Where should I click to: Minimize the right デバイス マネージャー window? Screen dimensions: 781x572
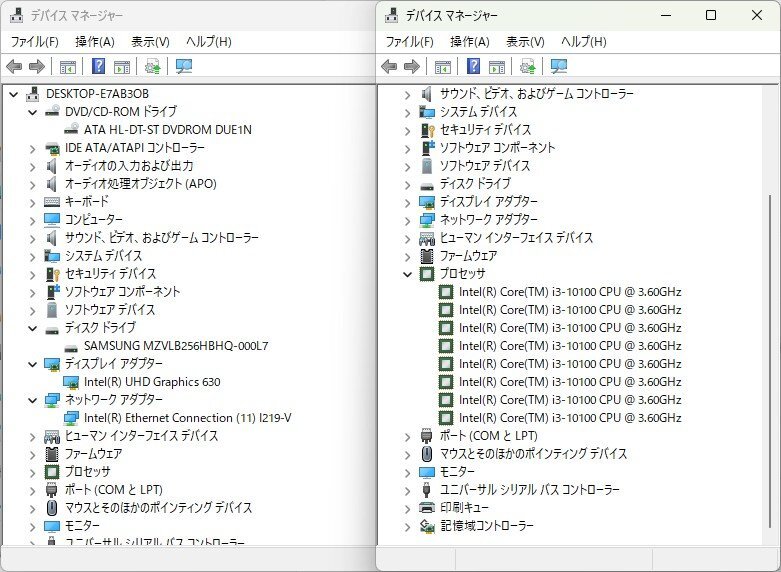point(666,15)
